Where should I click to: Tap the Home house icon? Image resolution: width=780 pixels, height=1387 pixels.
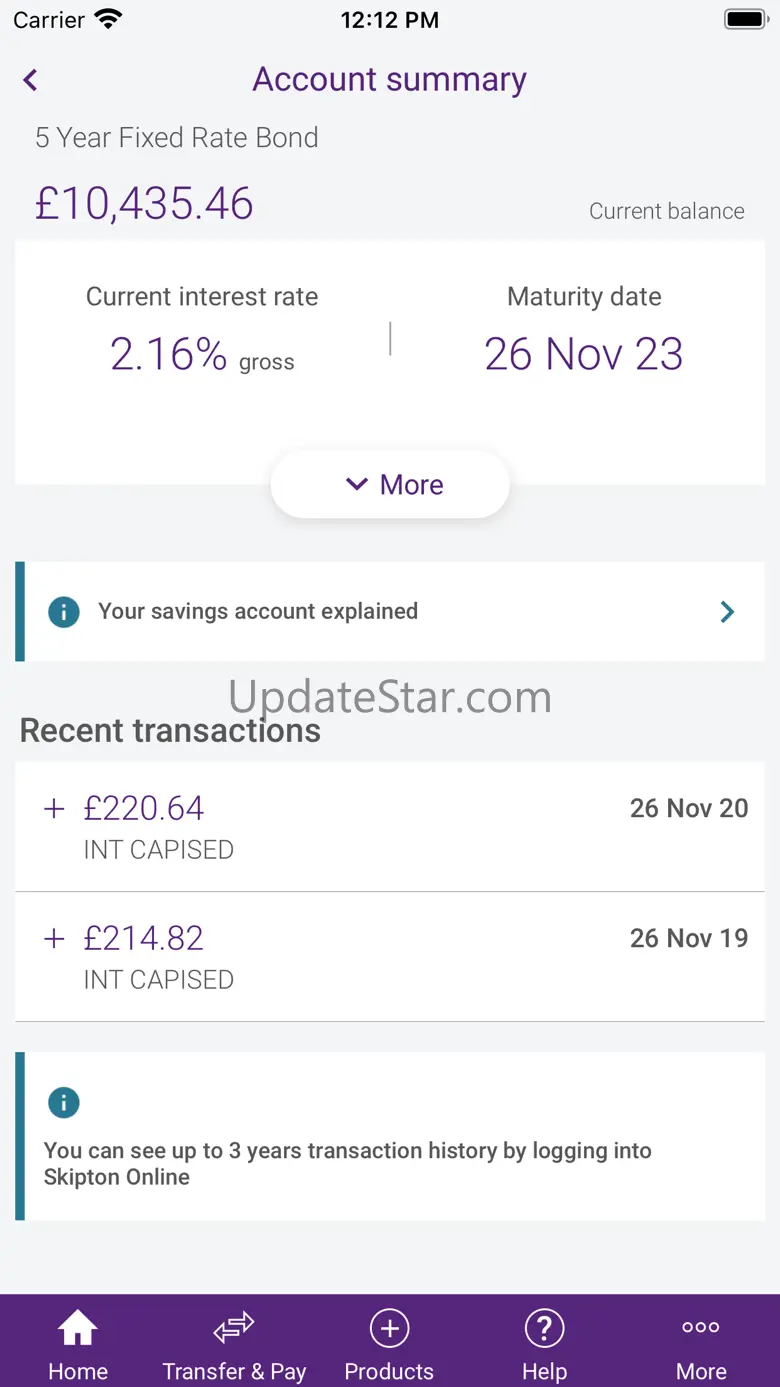[x=78, y=1329]
